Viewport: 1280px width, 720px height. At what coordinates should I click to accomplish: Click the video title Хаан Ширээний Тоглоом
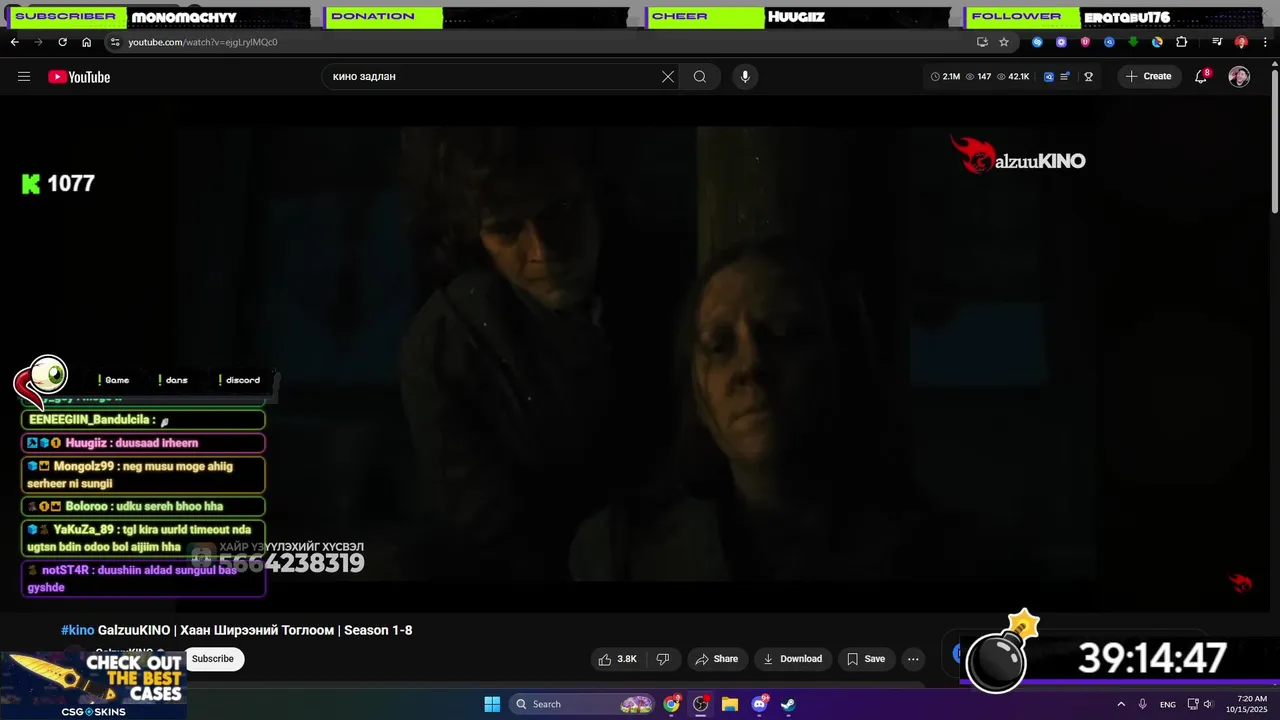(x=255, y=630)
